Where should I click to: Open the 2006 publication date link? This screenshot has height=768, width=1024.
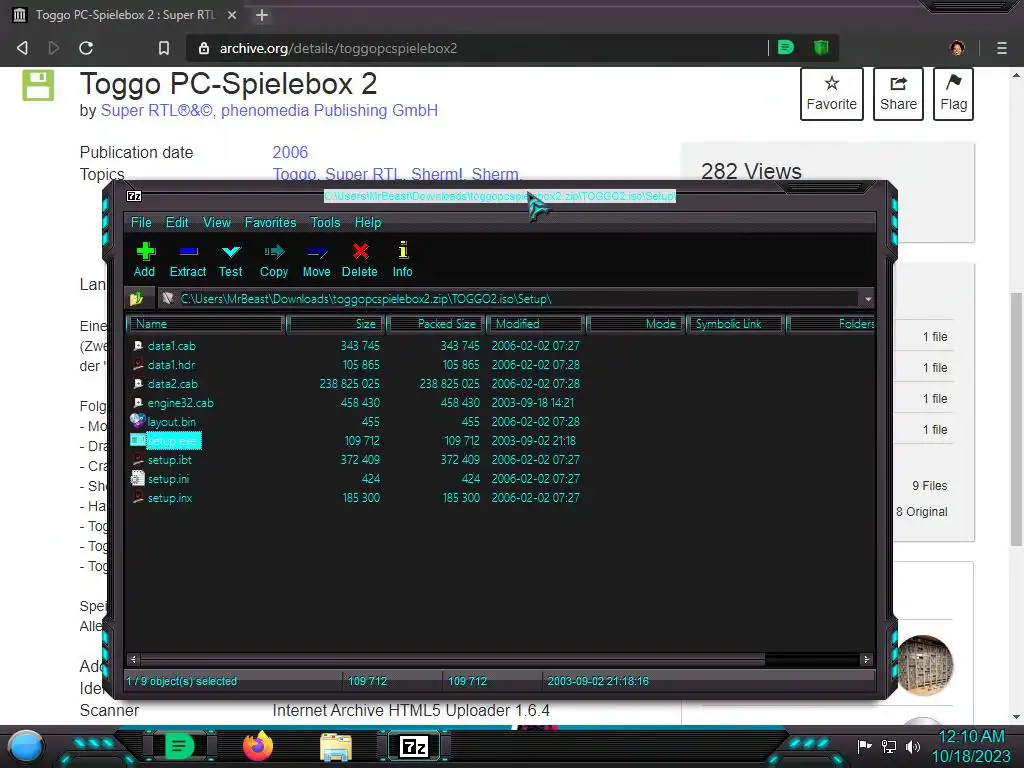coord(290,152)
